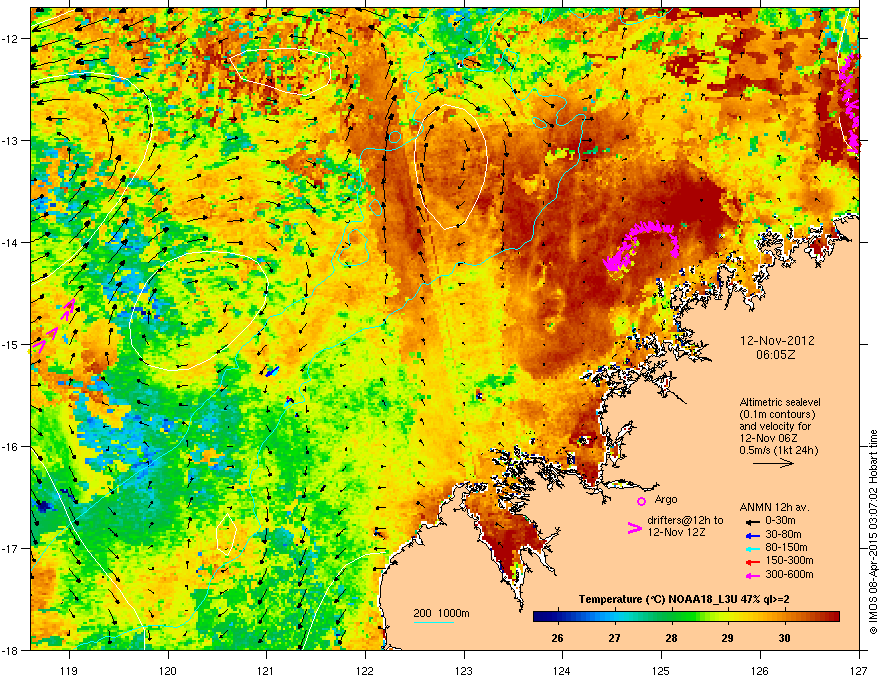
Task: Click the longitude axis label 125
Action: (x=661, y=670)
